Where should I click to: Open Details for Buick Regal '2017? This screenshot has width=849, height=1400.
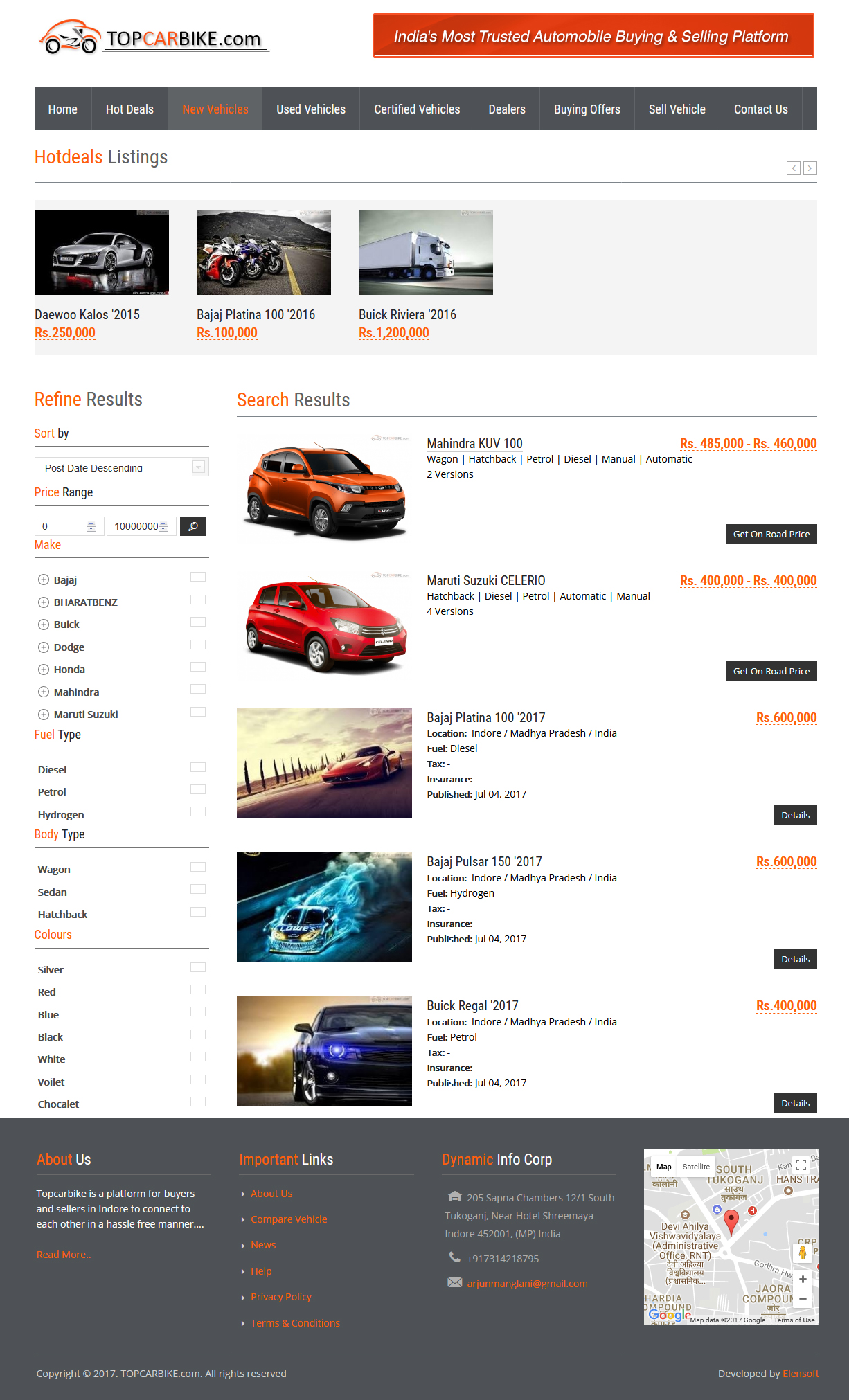[795, 1103]
